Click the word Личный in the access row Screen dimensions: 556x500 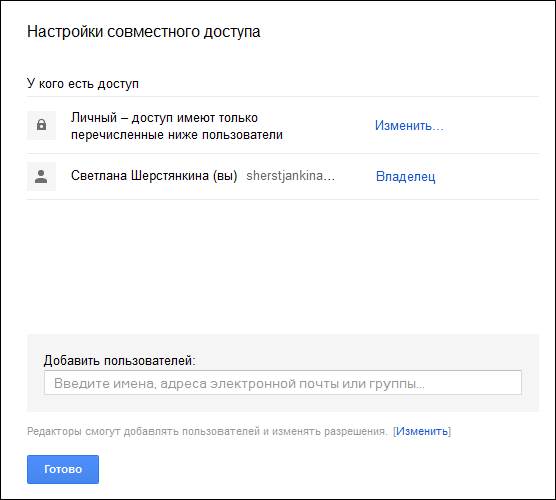94,117
